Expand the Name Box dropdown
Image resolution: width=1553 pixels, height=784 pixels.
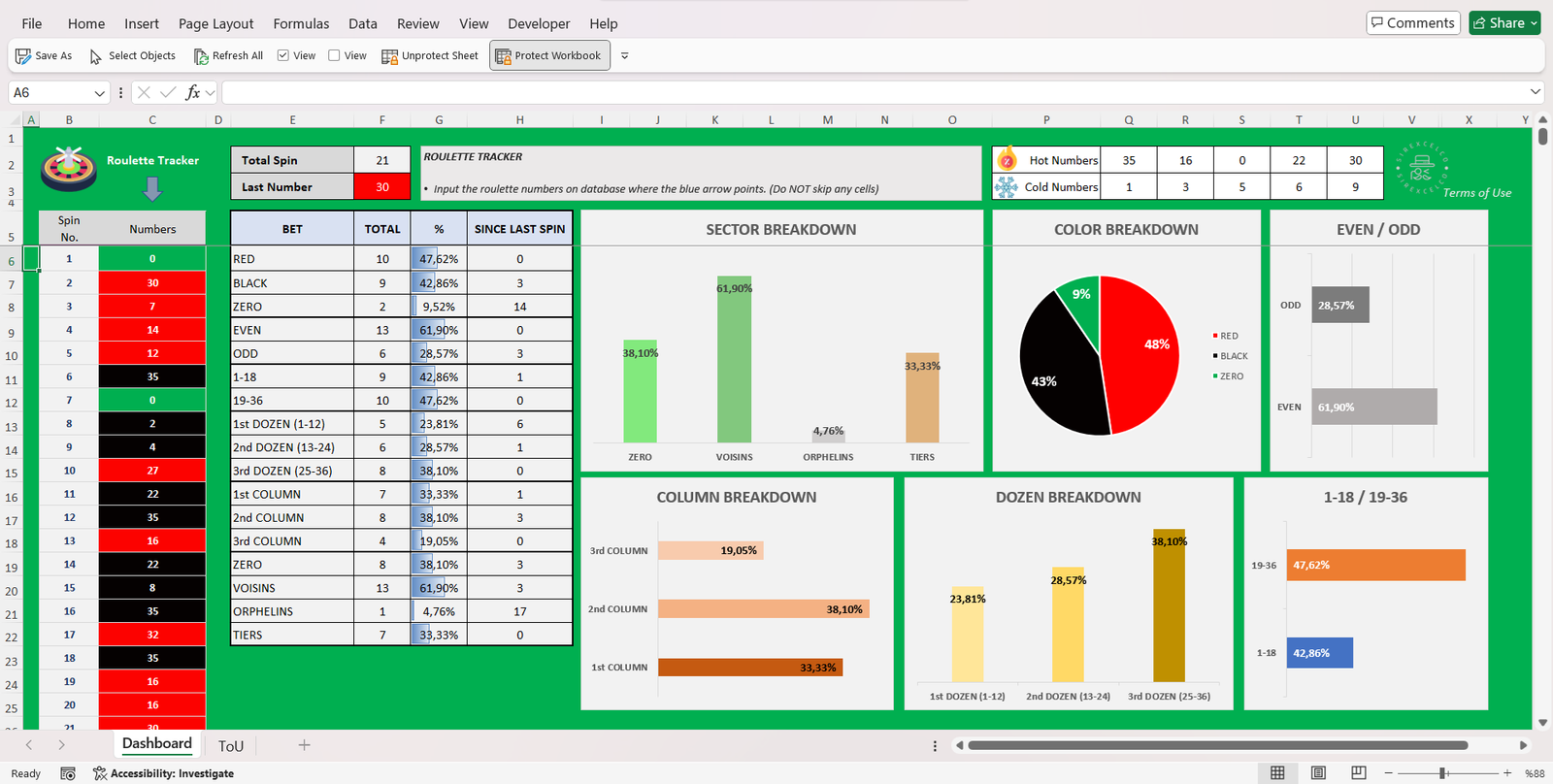point(99,93)
